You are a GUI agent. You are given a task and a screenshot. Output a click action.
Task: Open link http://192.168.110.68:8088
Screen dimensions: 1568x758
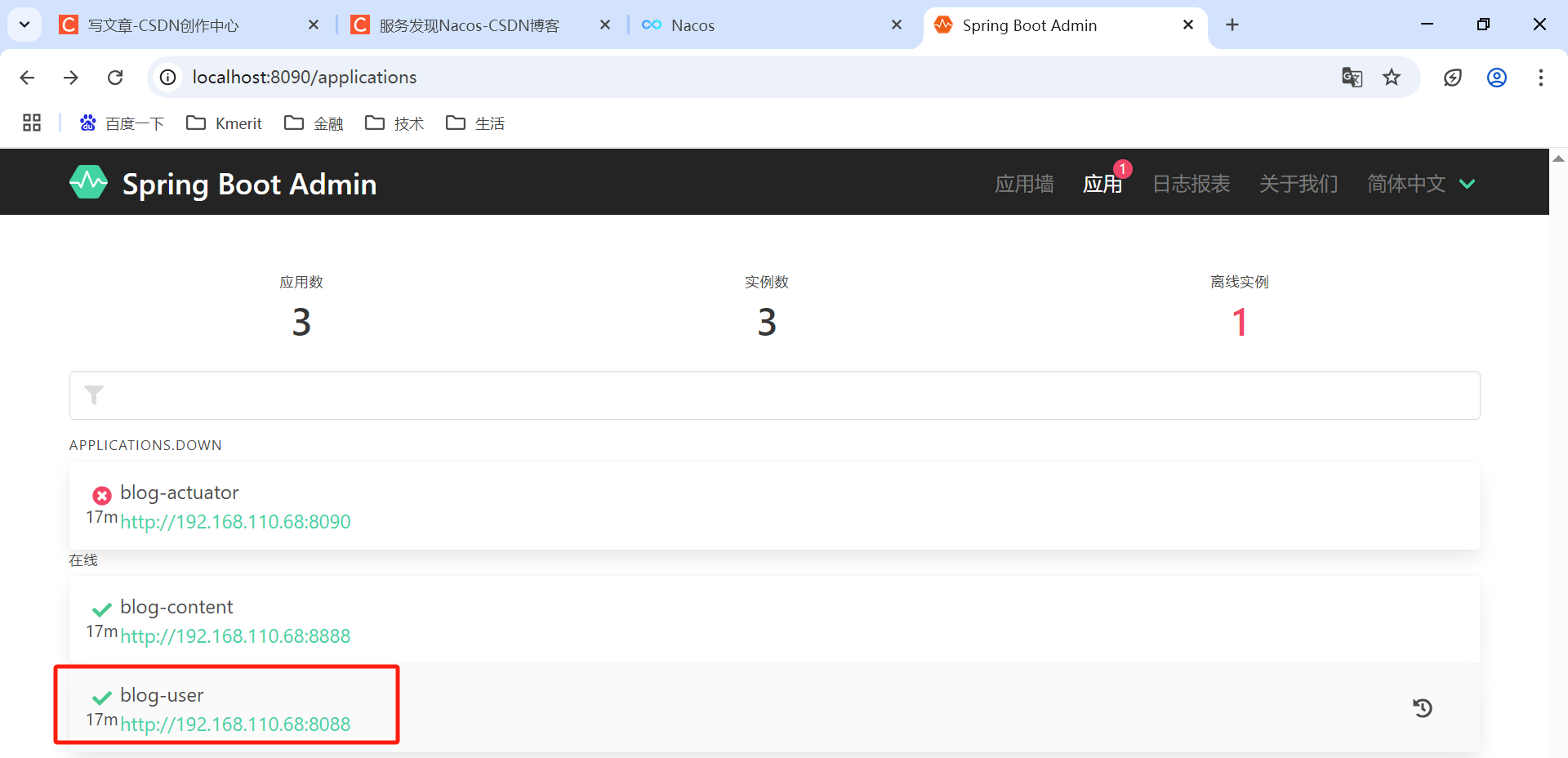[x=235, y=725]
